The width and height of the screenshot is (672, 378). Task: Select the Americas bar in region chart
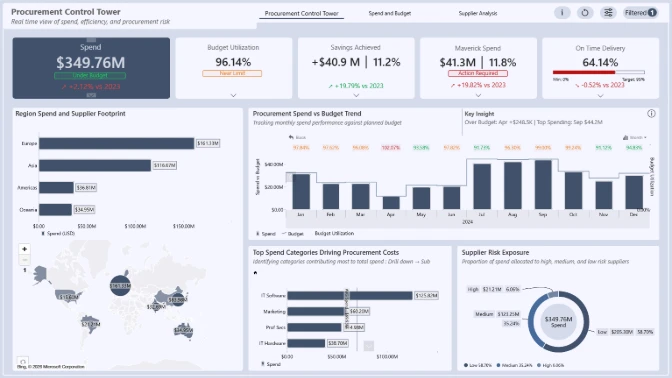tap(56, 187)
